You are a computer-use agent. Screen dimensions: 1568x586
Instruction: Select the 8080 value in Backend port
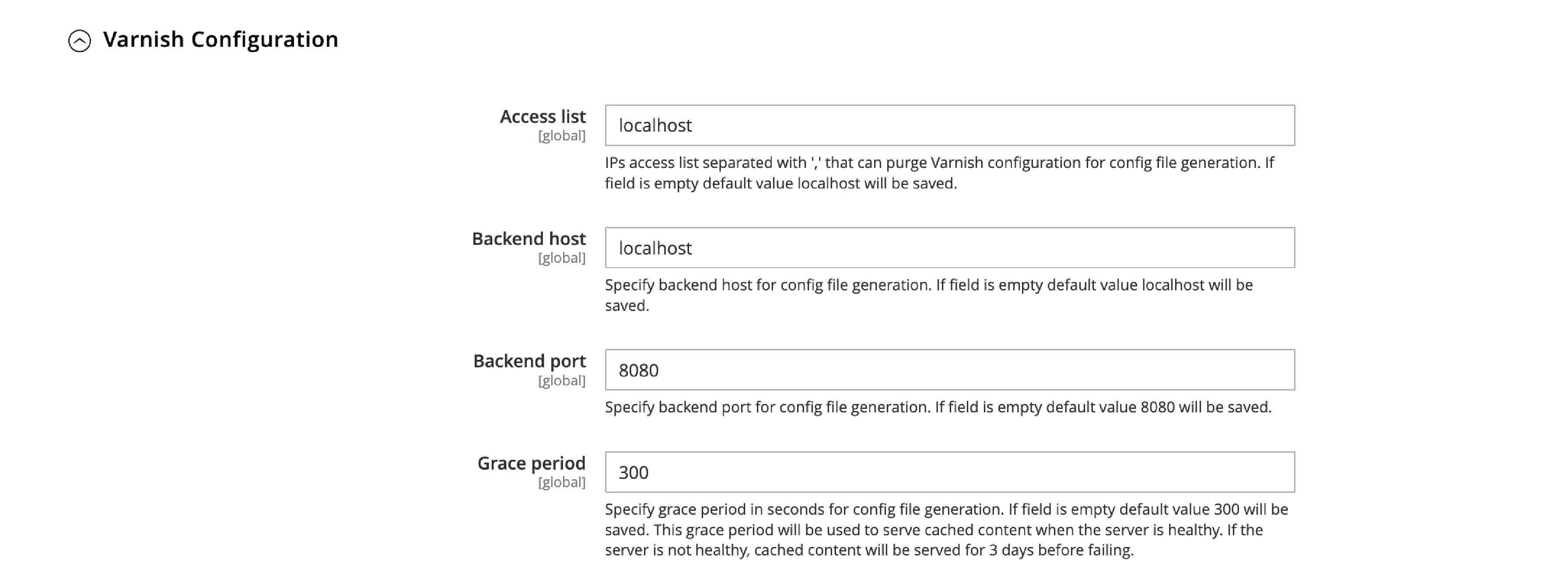638,370
